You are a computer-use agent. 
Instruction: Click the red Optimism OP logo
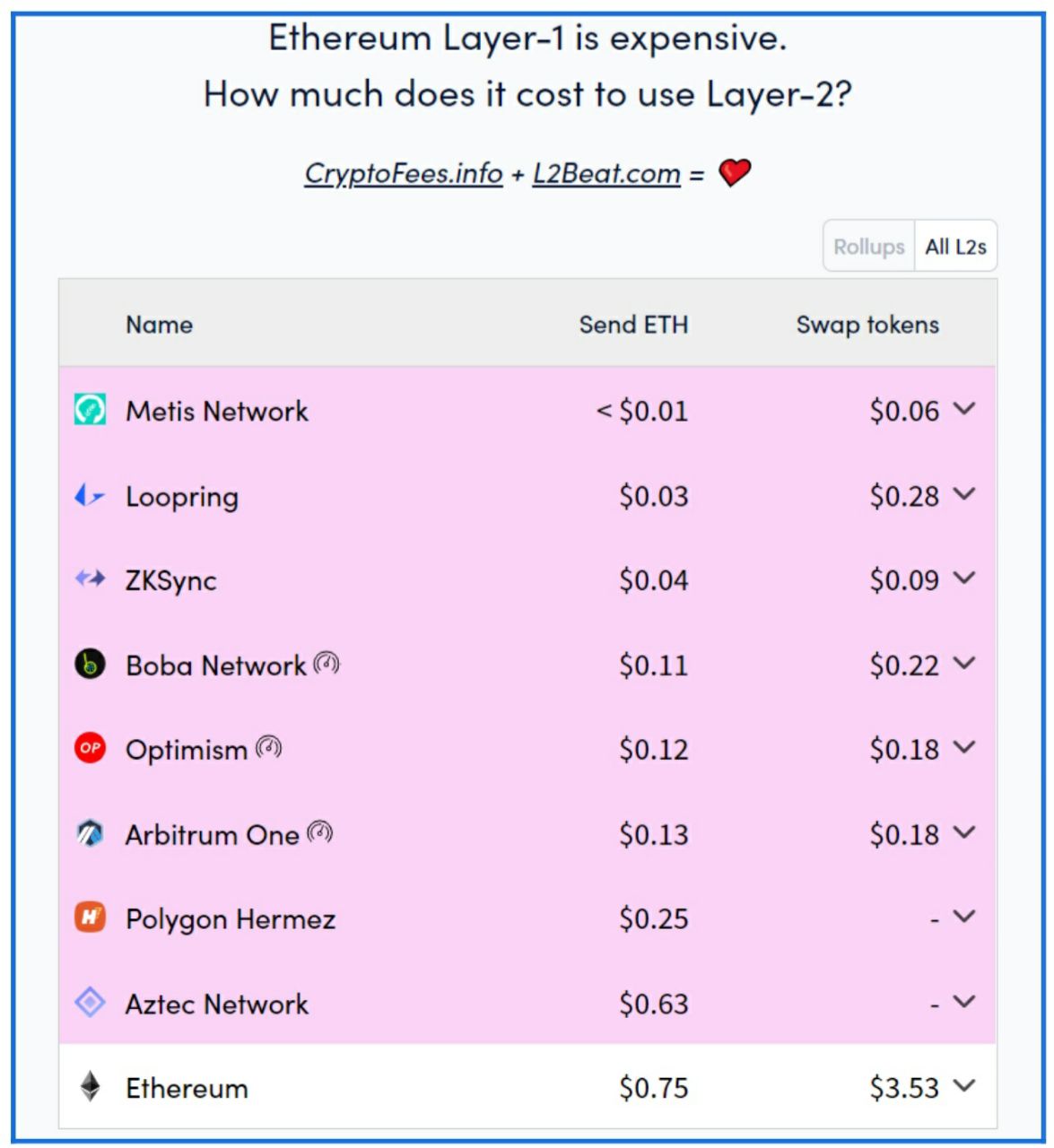click(90, 748)
